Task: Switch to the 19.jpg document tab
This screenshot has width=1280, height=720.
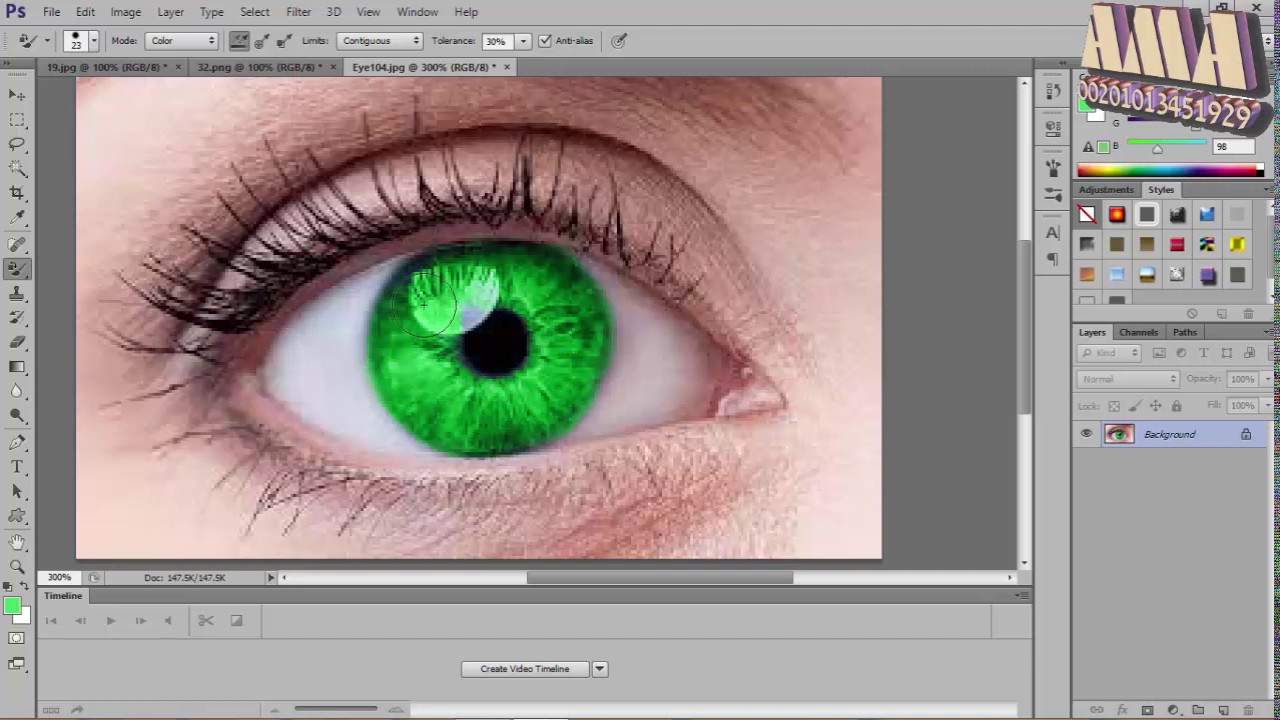Action: click(x=108, y=67)
